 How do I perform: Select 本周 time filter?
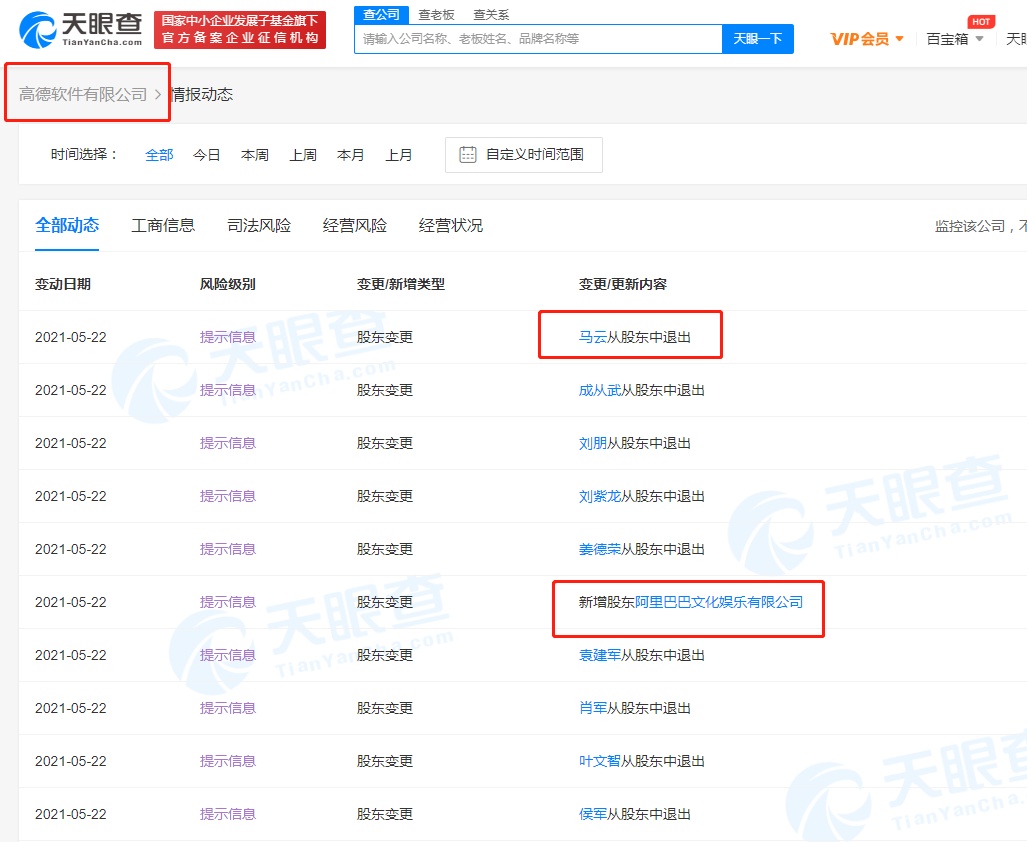tap(255, 155)
